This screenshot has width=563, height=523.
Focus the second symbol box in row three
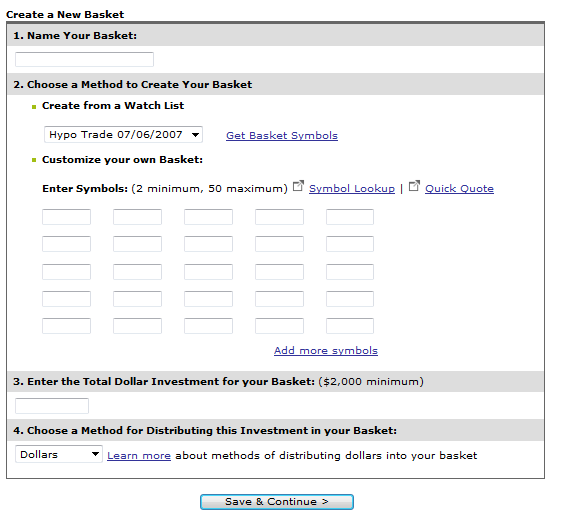pyautogui.click(x=138, y=272)
